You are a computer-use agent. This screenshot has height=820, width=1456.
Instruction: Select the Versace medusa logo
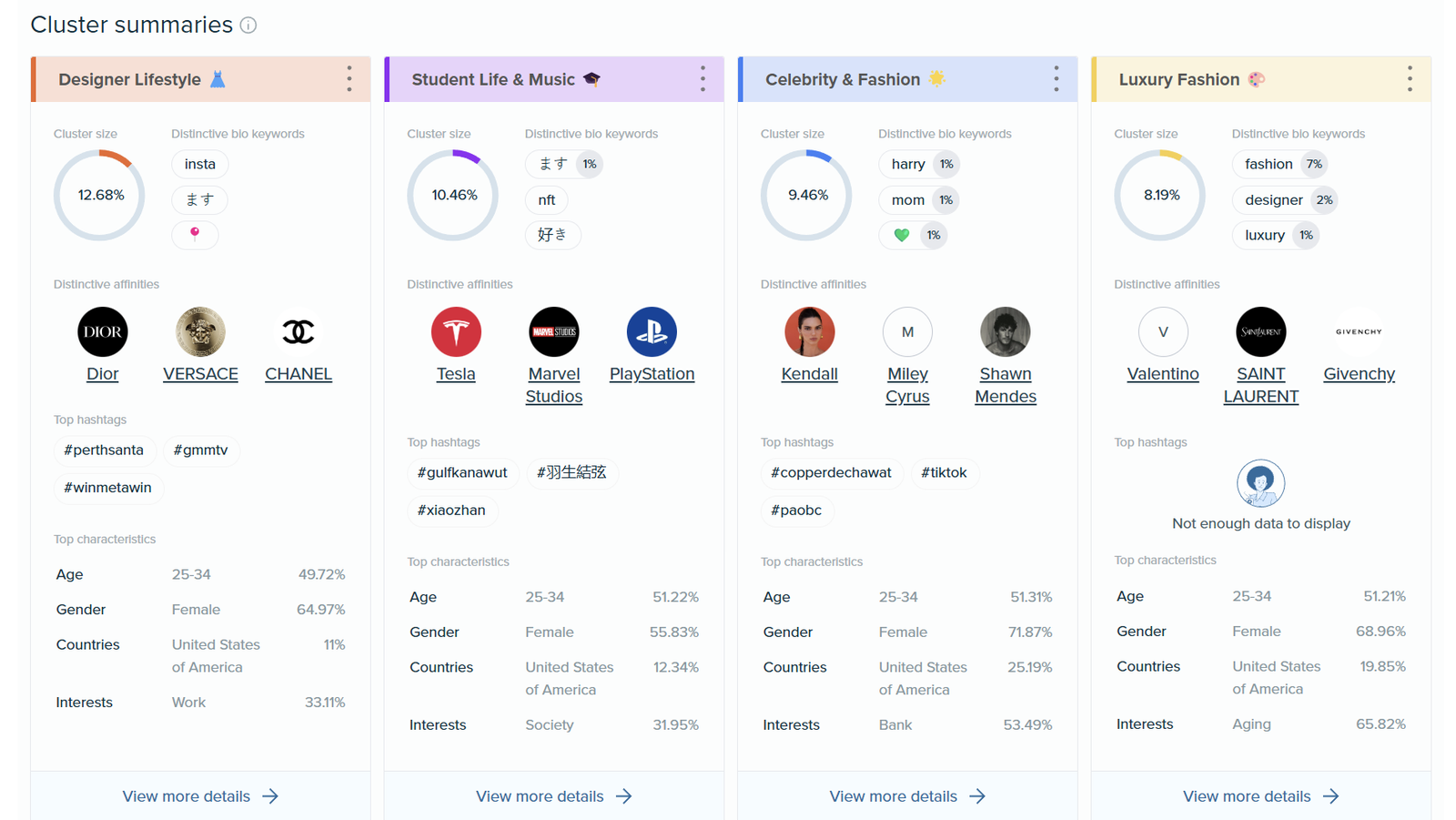click(x=200, y=332)
